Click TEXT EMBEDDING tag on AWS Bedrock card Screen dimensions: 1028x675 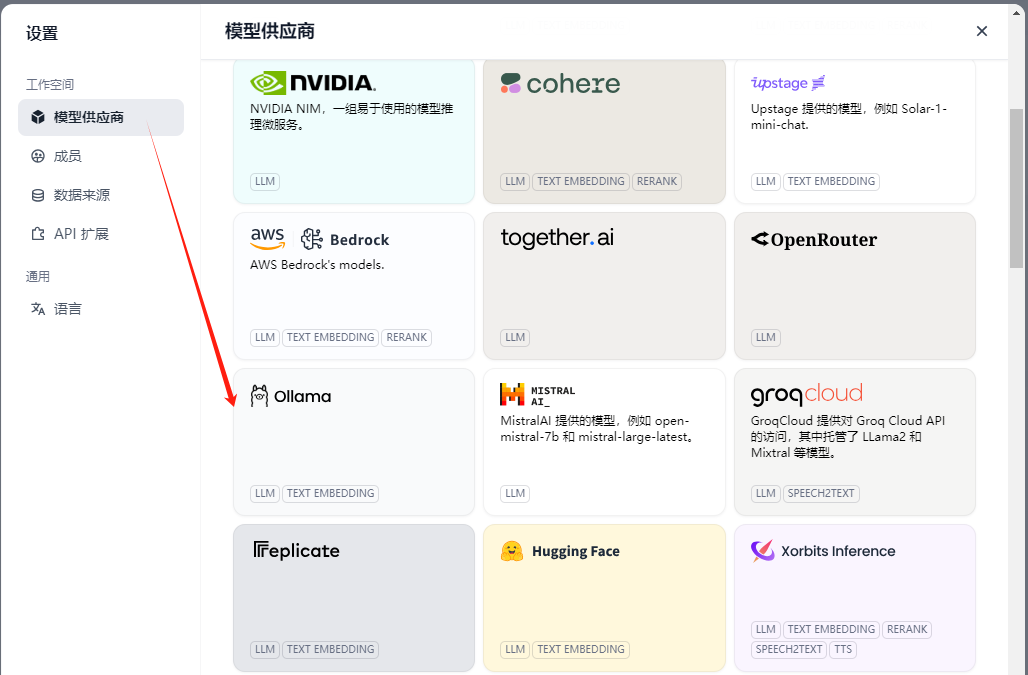[x=330, y=338]
